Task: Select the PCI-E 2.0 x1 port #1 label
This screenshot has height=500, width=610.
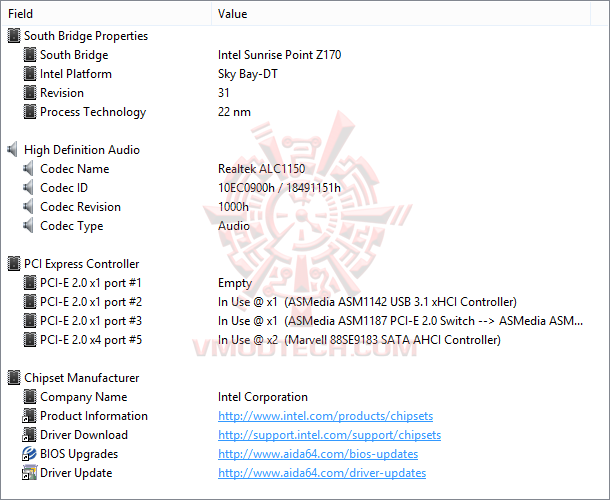Action: coord(91,283)
